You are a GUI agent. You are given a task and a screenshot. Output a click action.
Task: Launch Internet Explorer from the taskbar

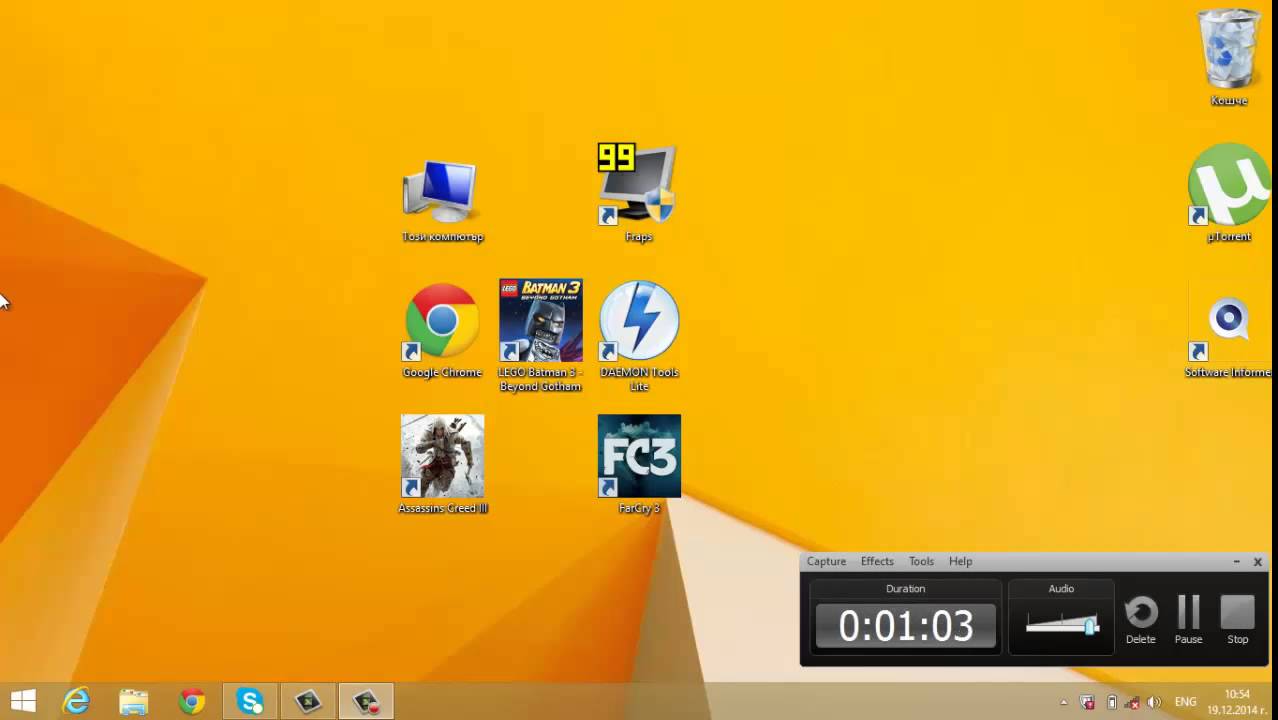[x=76, y=701]
